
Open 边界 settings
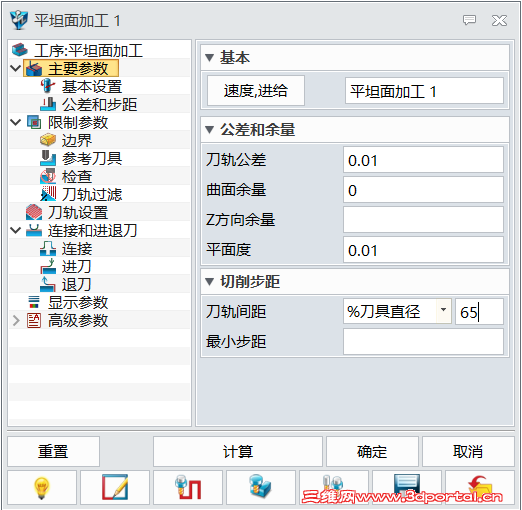[x=77, y=140]
